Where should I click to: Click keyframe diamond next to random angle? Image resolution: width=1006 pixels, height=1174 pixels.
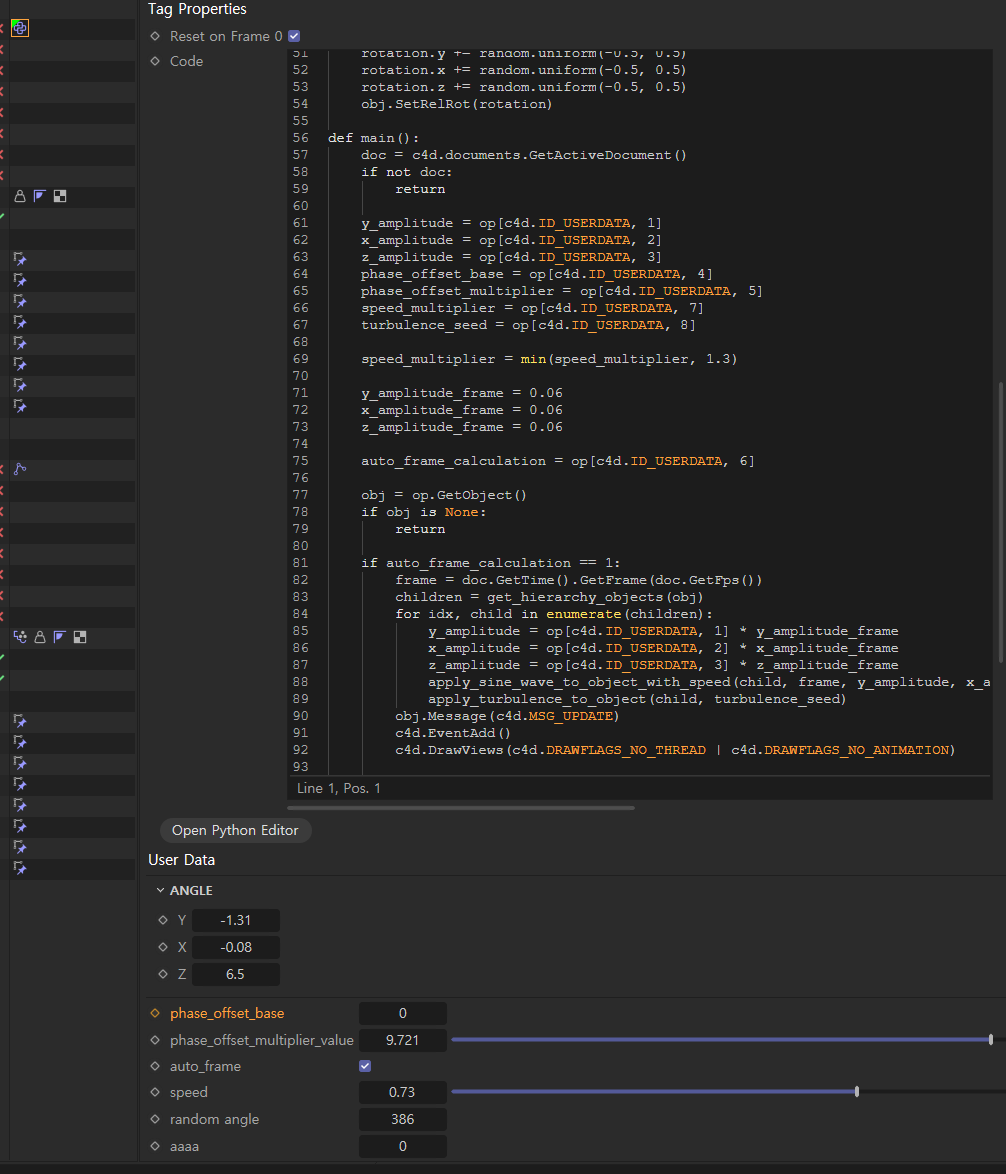click(155, 1119)
